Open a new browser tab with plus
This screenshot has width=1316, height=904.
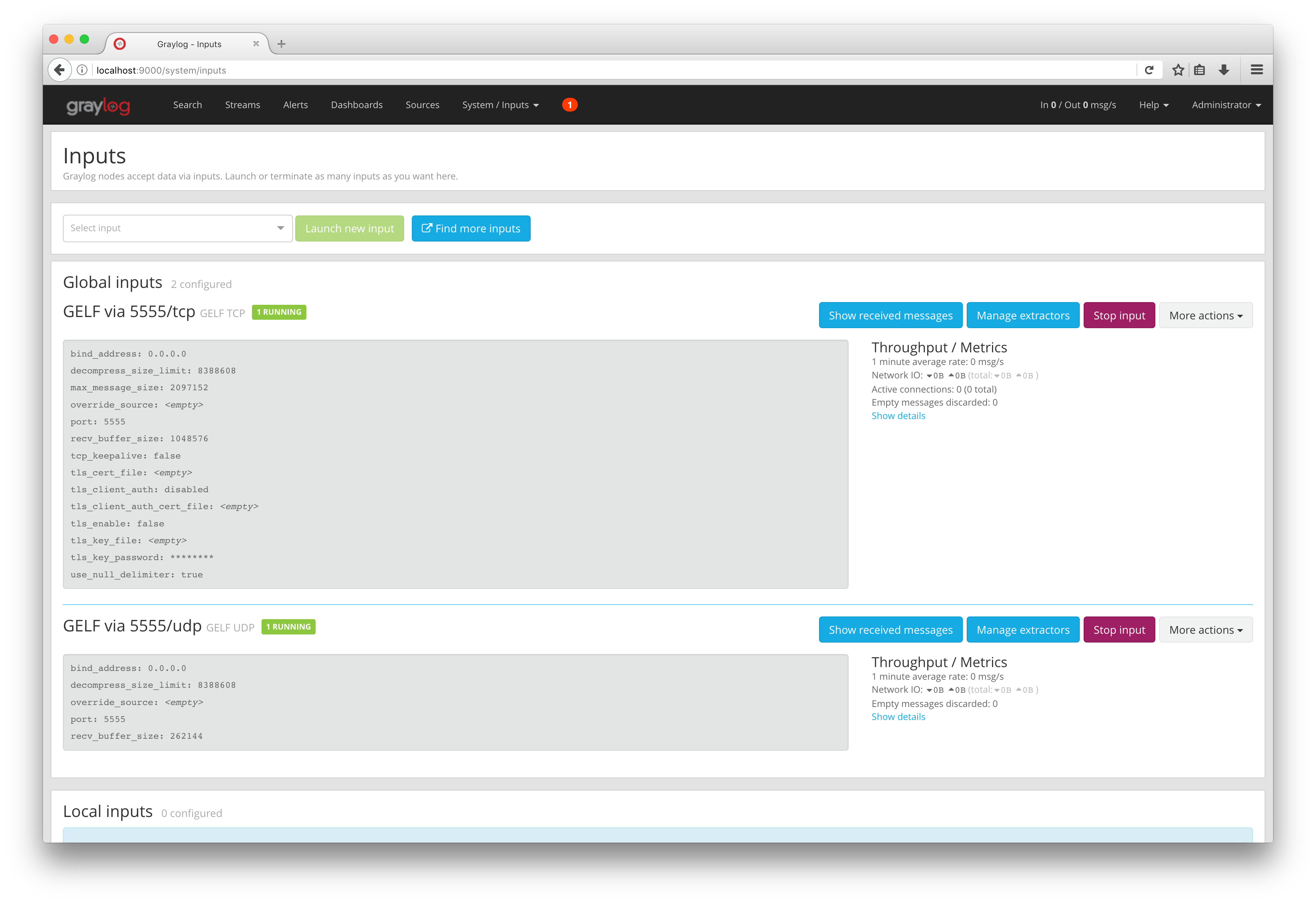[x=281, y=44]
